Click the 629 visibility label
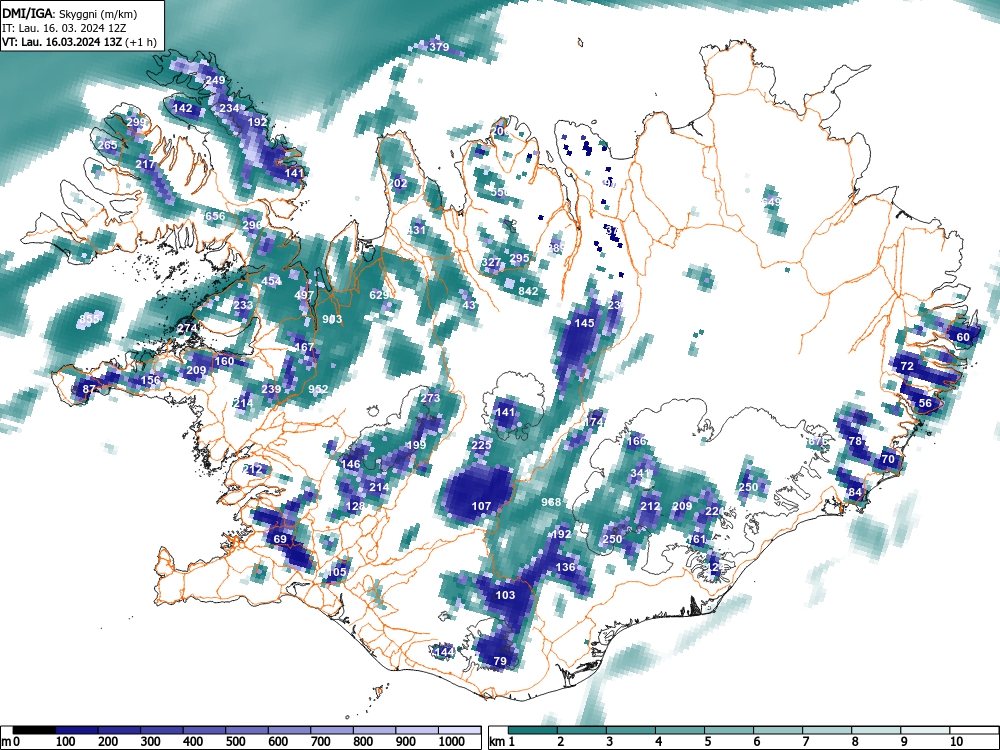The height and width of the screenshot is (750, 1000). pos(379,295)
